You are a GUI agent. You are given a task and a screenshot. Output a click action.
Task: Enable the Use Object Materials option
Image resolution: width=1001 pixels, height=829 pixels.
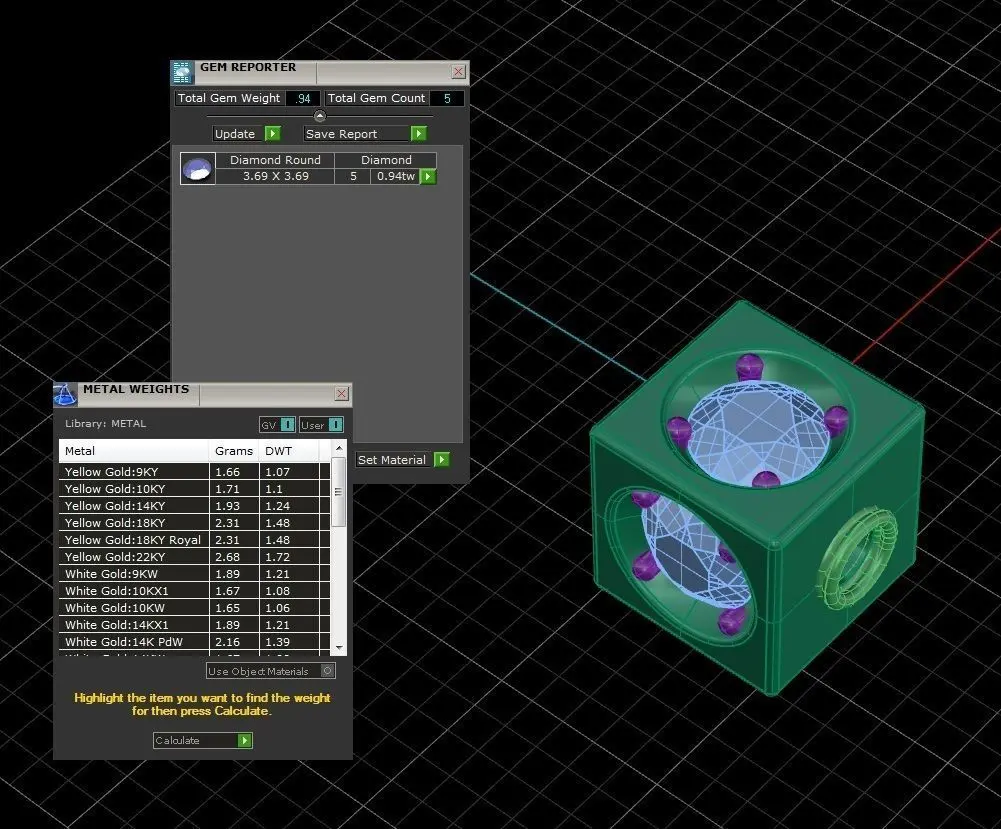tap(327, 671)
